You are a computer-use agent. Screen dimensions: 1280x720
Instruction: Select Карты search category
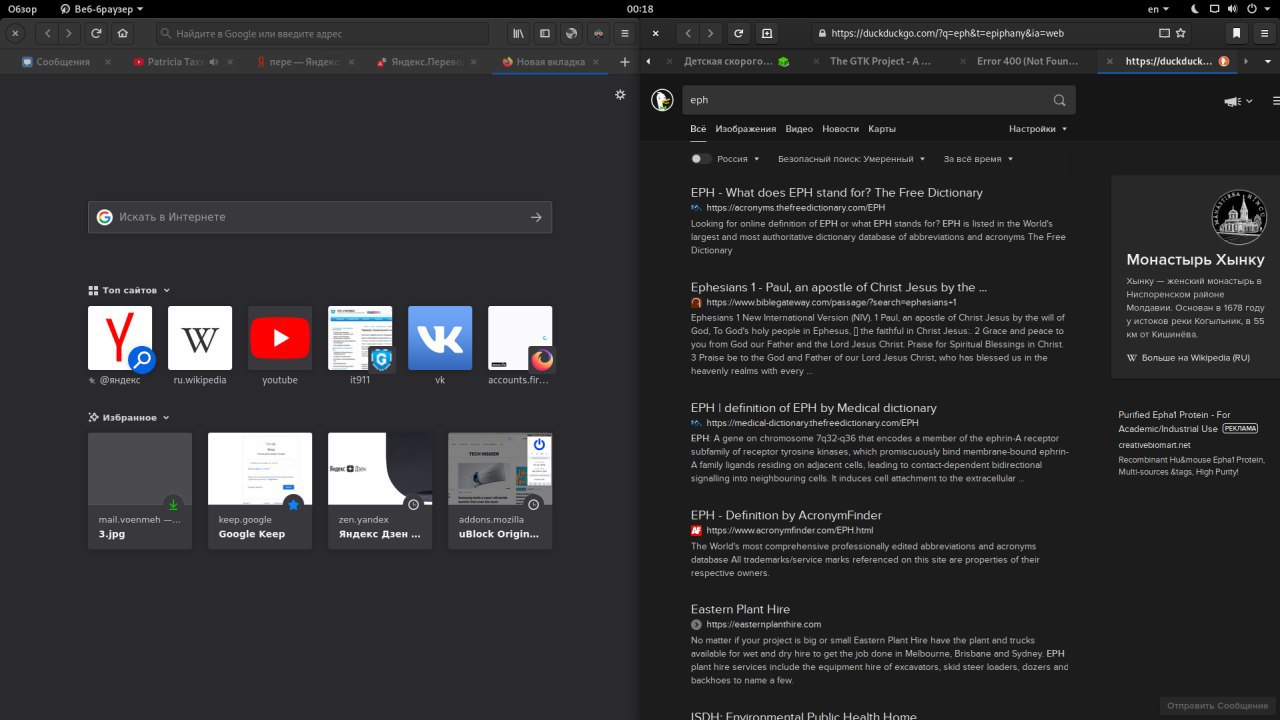(882, 129)
